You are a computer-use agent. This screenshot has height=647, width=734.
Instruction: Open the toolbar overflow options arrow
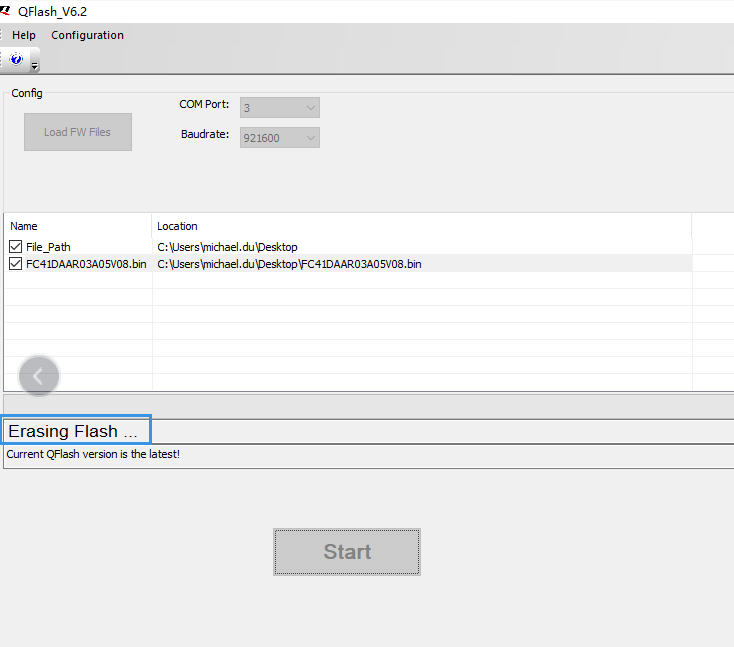point(35,67)
